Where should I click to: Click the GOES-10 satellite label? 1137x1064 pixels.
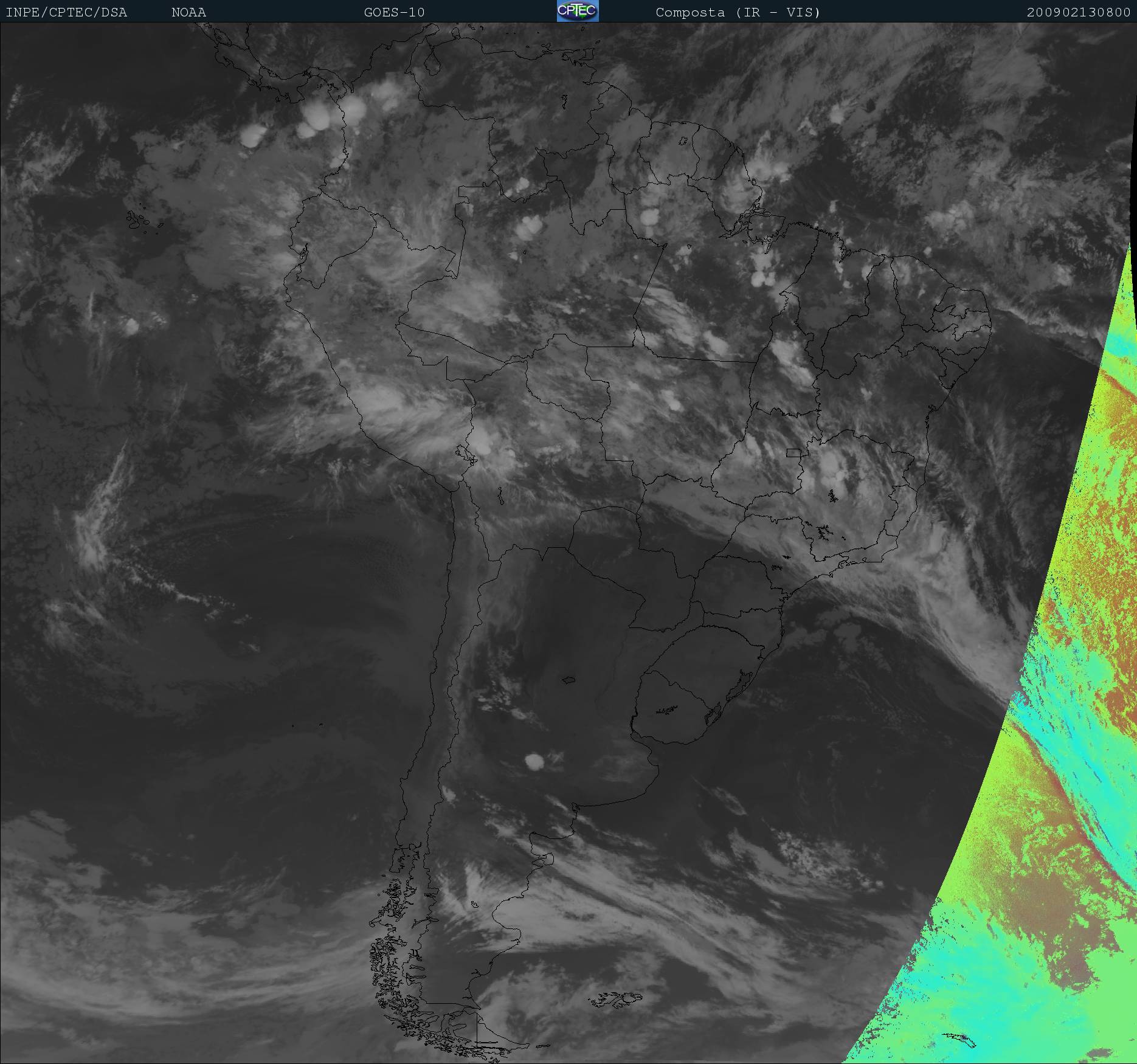tap(394, 12)
